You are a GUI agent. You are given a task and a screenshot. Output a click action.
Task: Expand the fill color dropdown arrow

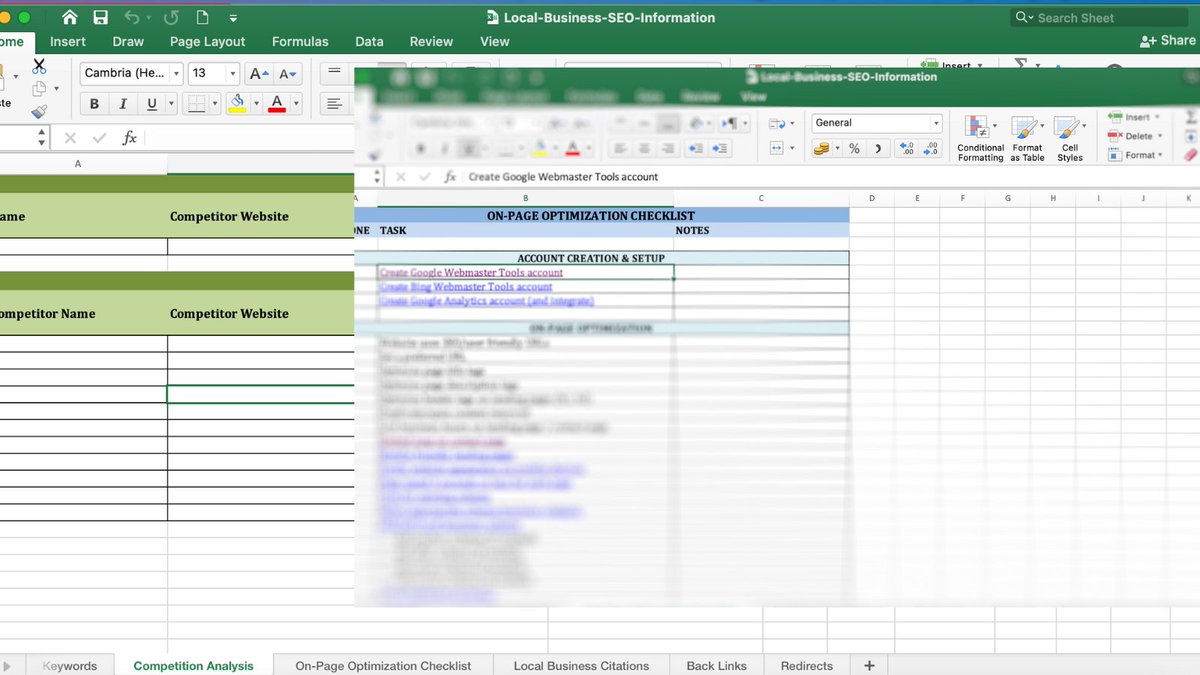[x=256, y=104]
